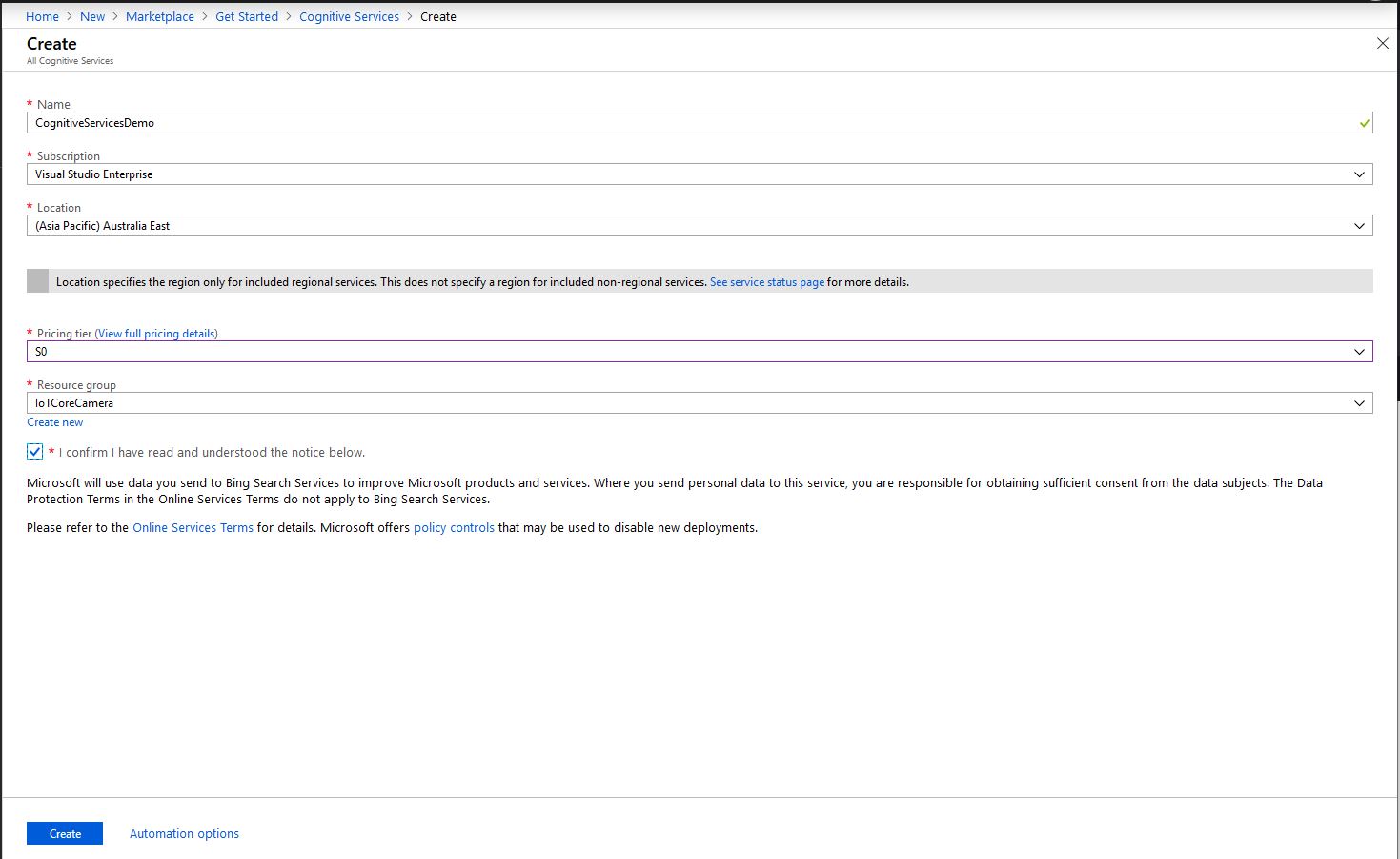Click the green validation checkmark in Name field

[x=1365, y=123]
